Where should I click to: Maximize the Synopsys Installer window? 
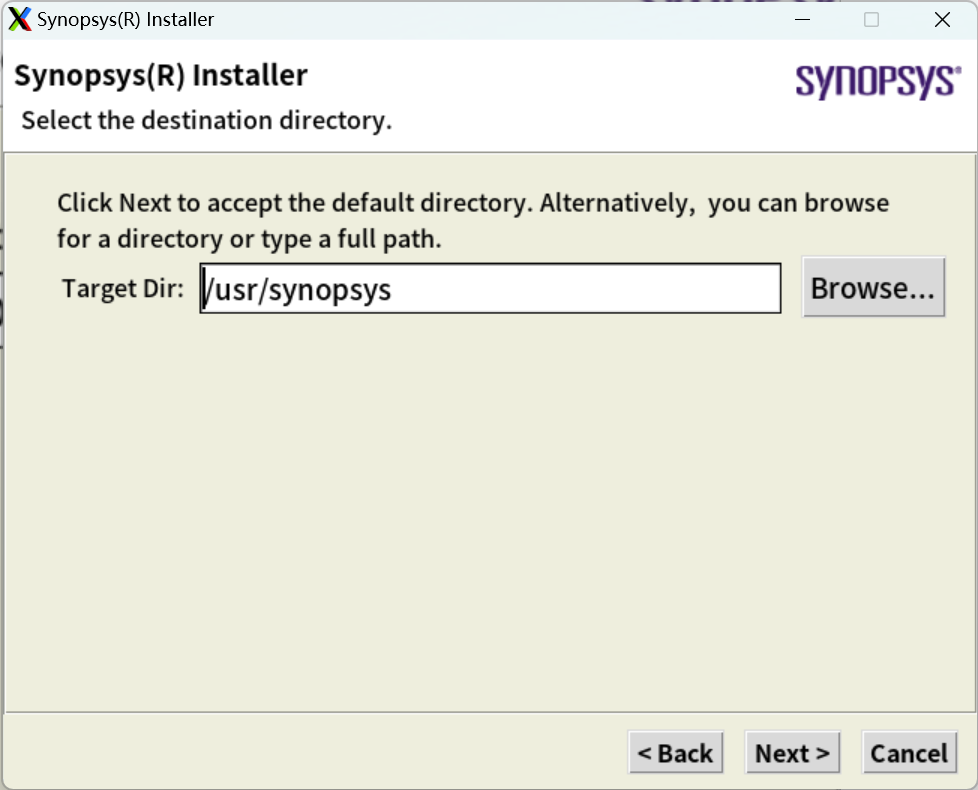pyautogui.click(x=873, y=19)
